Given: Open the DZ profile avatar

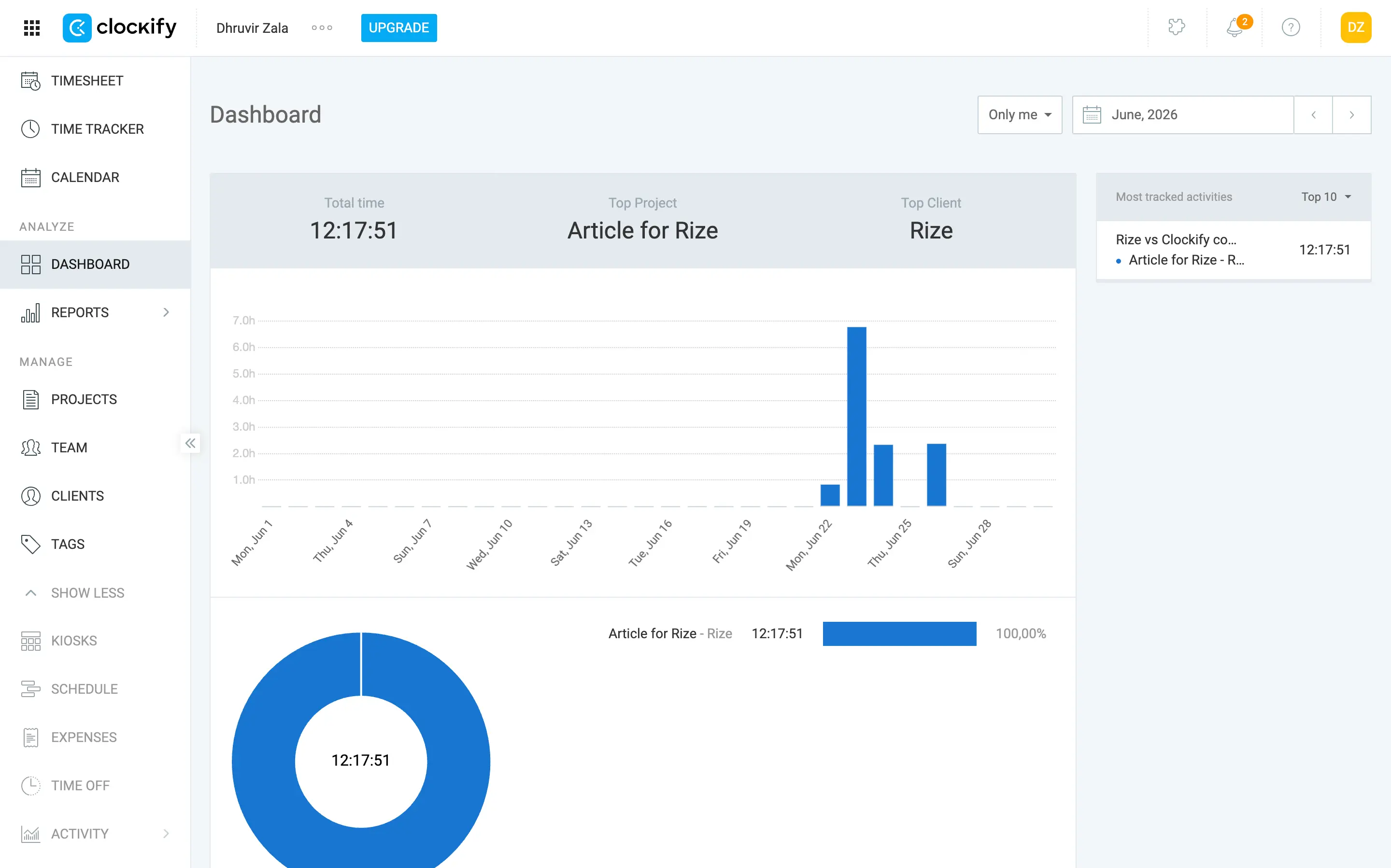Looking at the screenshot, I should point(1355,27).
